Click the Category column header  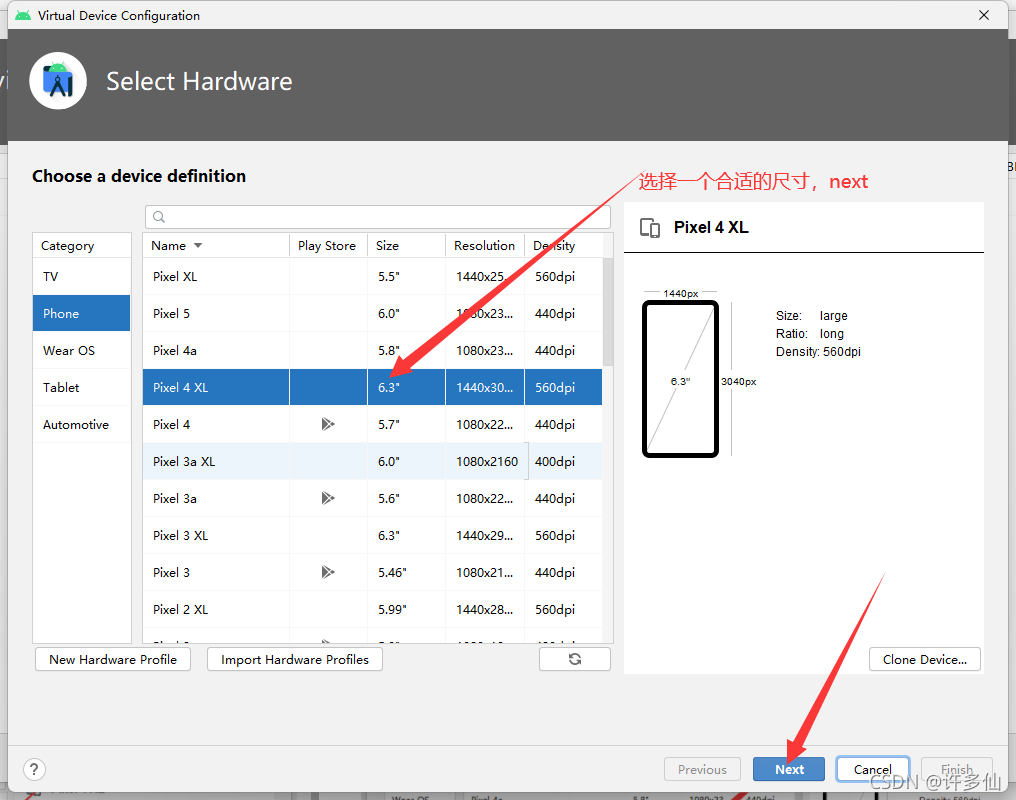pos(82,246)
